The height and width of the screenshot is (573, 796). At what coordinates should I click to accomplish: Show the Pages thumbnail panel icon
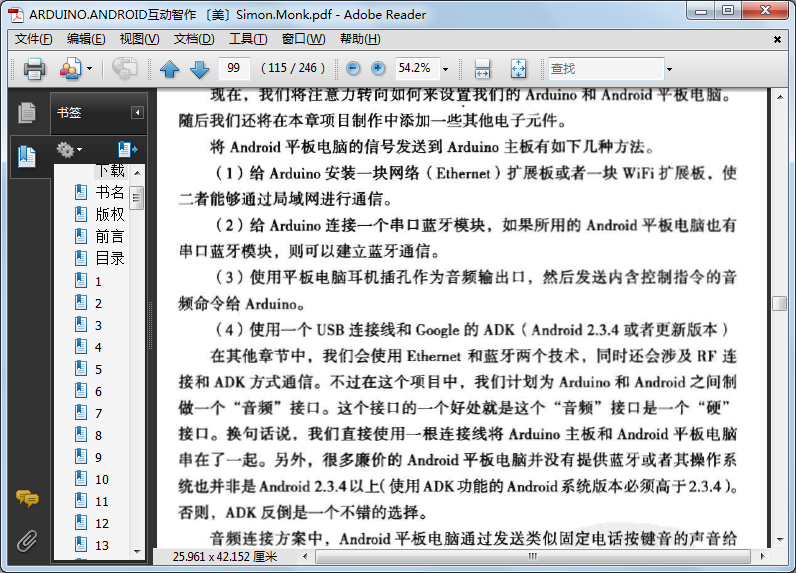tap(27, 112)
